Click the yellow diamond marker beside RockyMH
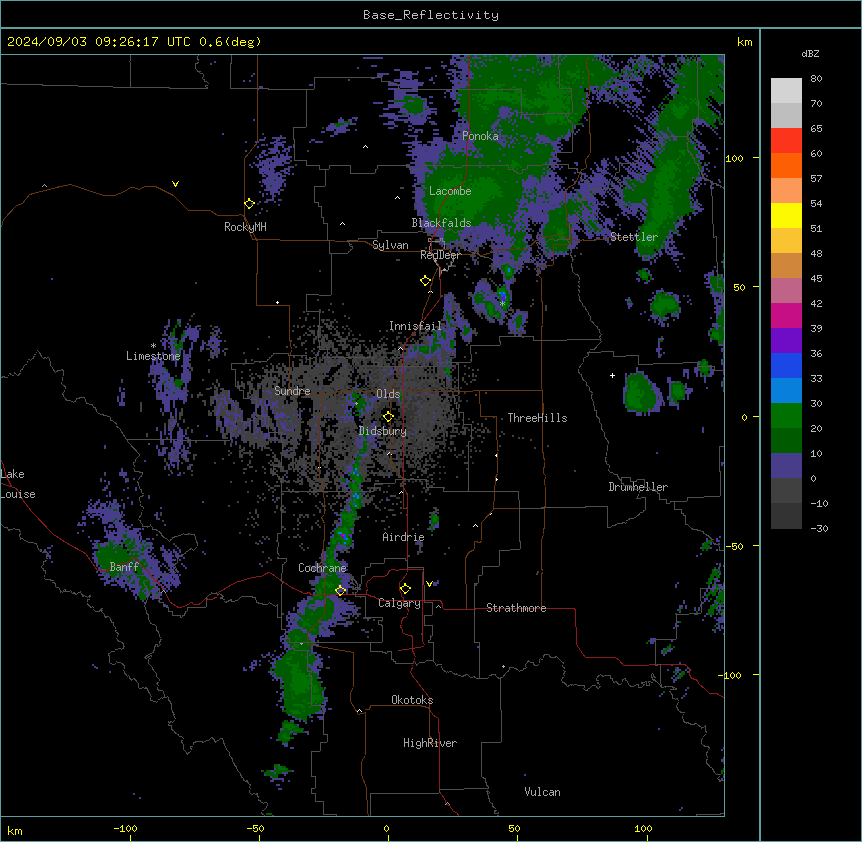Image resolution: width=862 pixels, height=842 pixels. [249, 204]
